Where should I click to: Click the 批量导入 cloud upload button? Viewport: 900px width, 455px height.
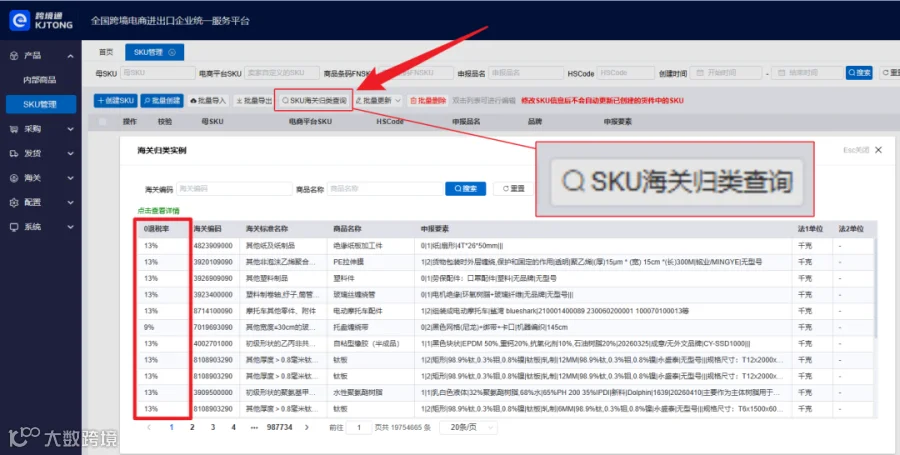(208, 100)
